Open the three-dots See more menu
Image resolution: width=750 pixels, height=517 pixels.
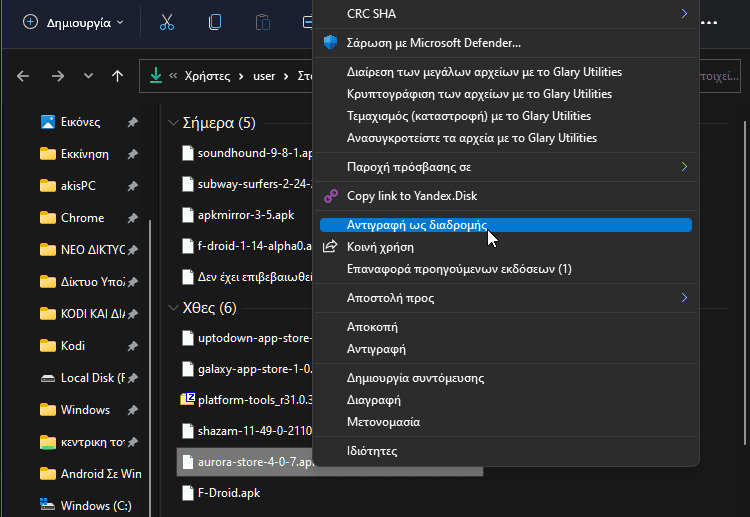click(x=709, y=22)
